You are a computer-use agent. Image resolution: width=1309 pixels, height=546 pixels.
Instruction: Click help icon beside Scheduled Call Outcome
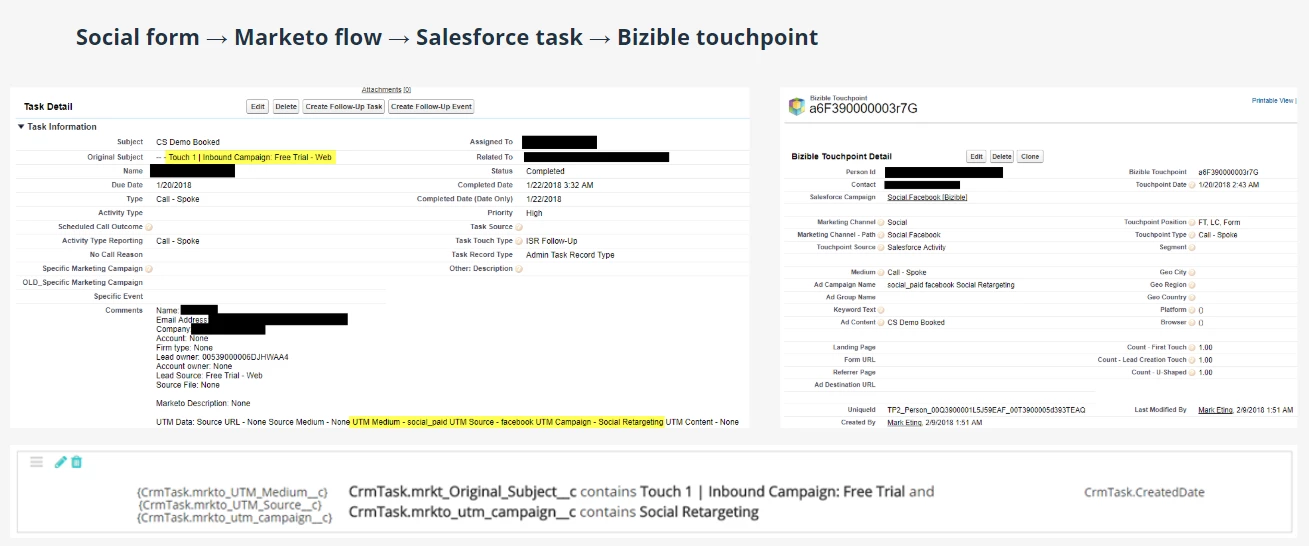tap(149, 227)
